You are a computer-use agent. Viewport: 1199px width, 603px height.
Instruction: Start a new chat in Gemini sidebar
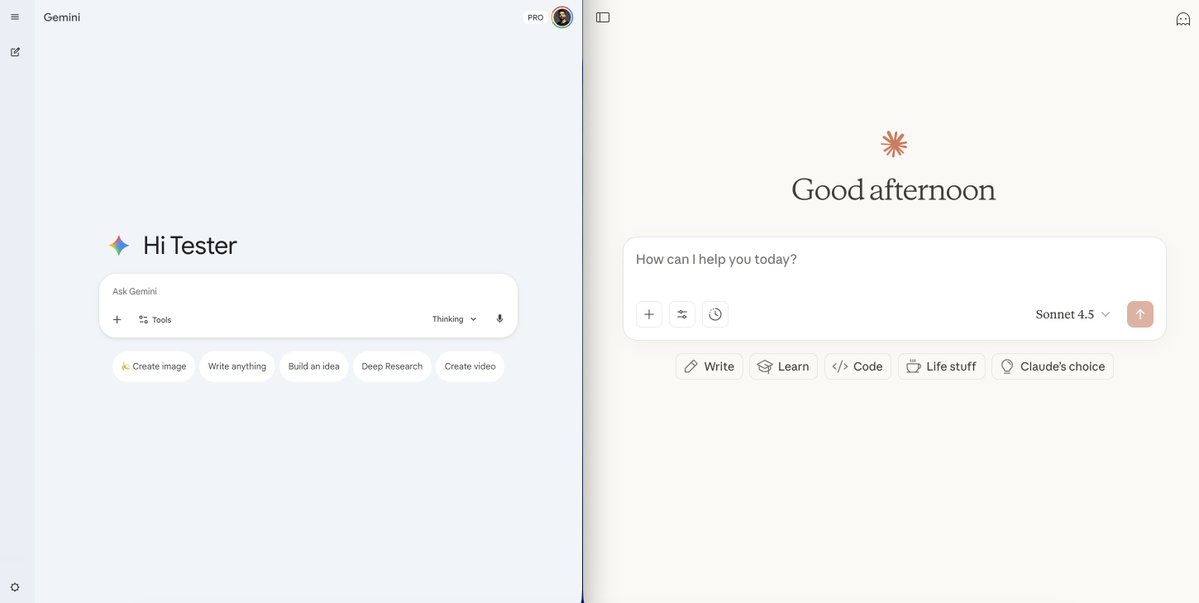[x=15, y=52]
